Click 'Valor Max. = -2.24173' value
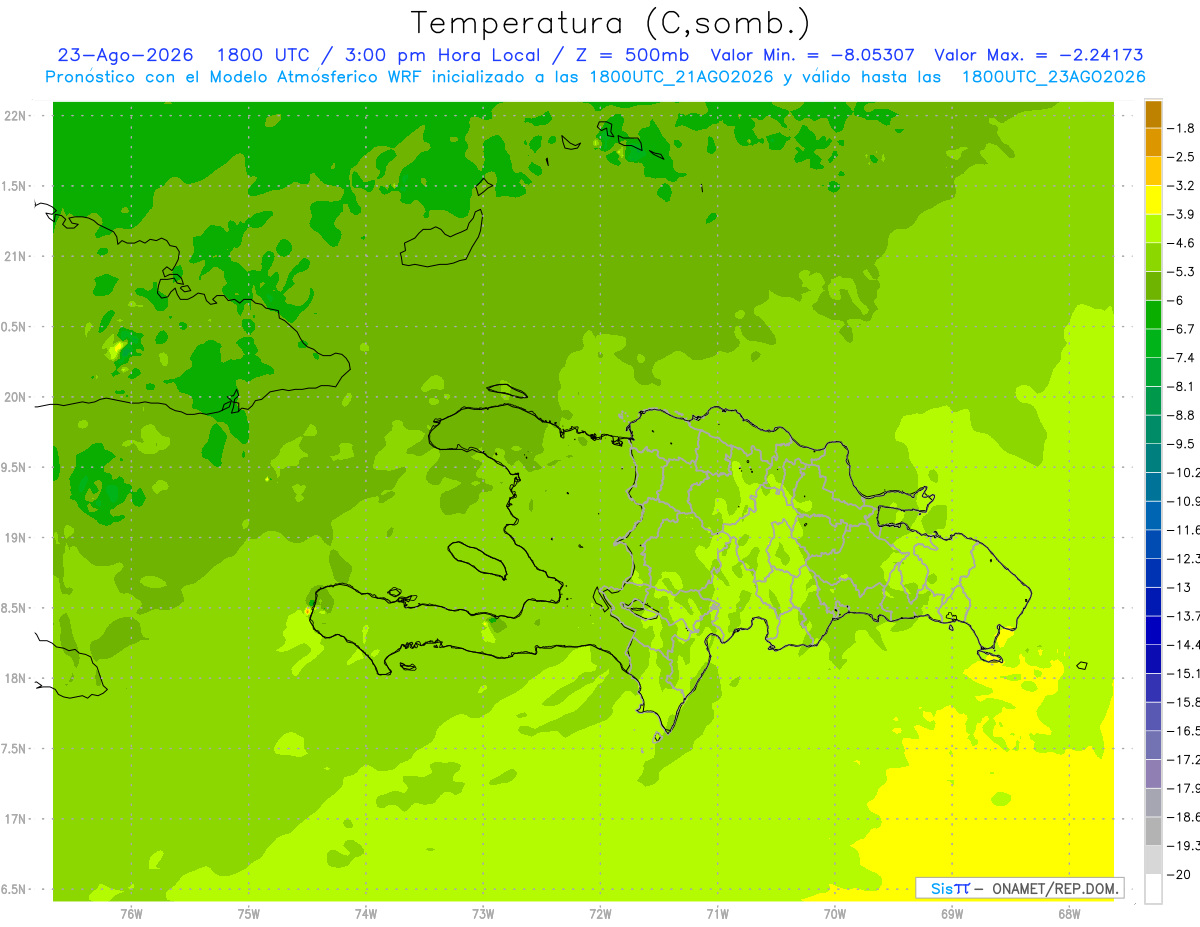The height and width of the screenshot is (927, 1200). pos(1038,55)
